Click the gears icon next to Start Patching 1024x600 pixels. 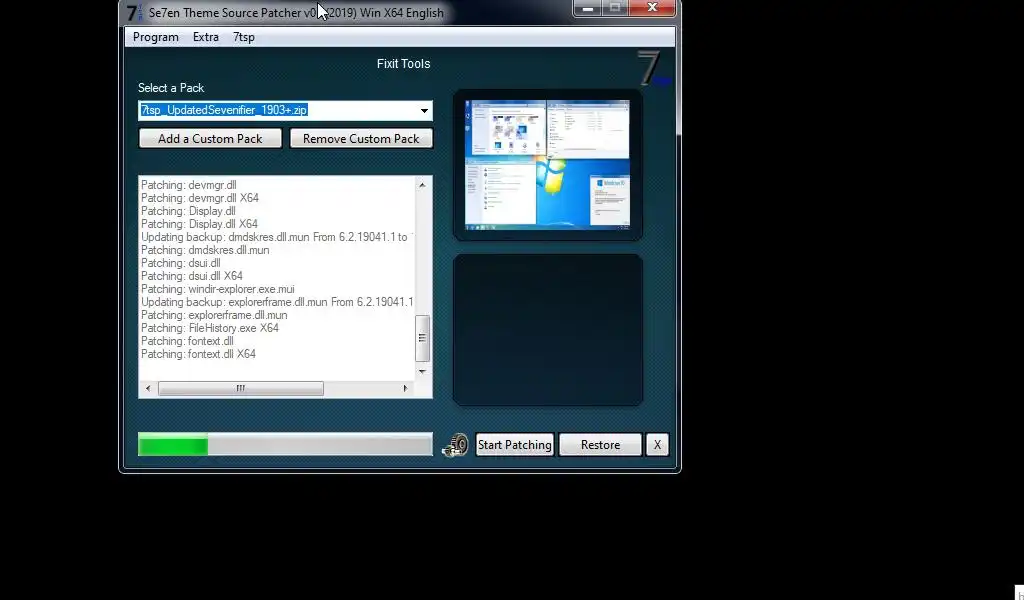tap(455, 445)
